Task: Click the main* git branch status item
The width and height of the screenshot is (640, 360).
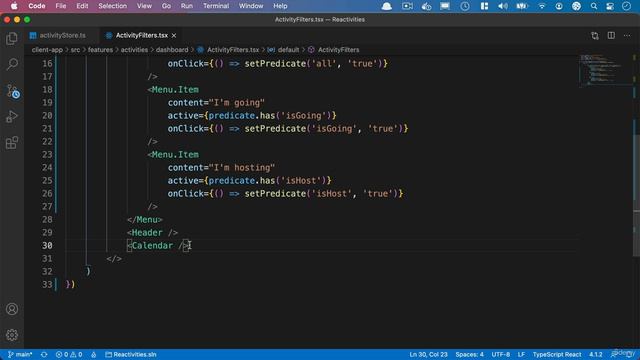Action: pos(20,354)
